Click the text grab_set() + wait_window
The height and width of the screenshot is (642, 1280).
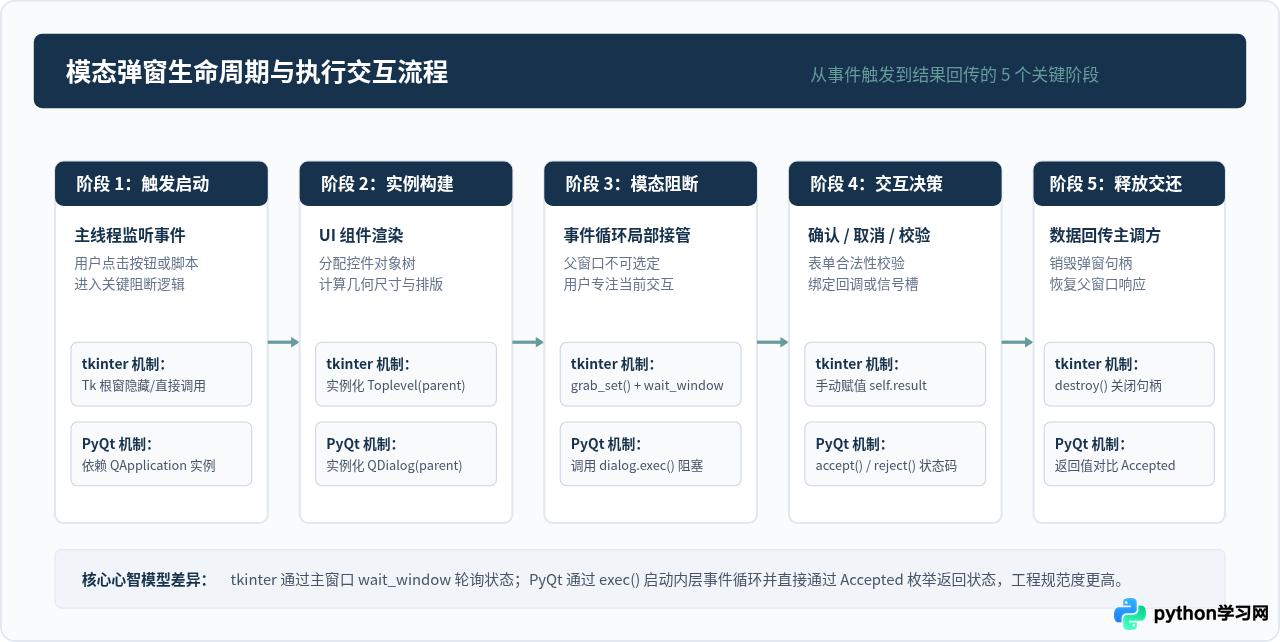pyautogui.click(x=647, y=386)
